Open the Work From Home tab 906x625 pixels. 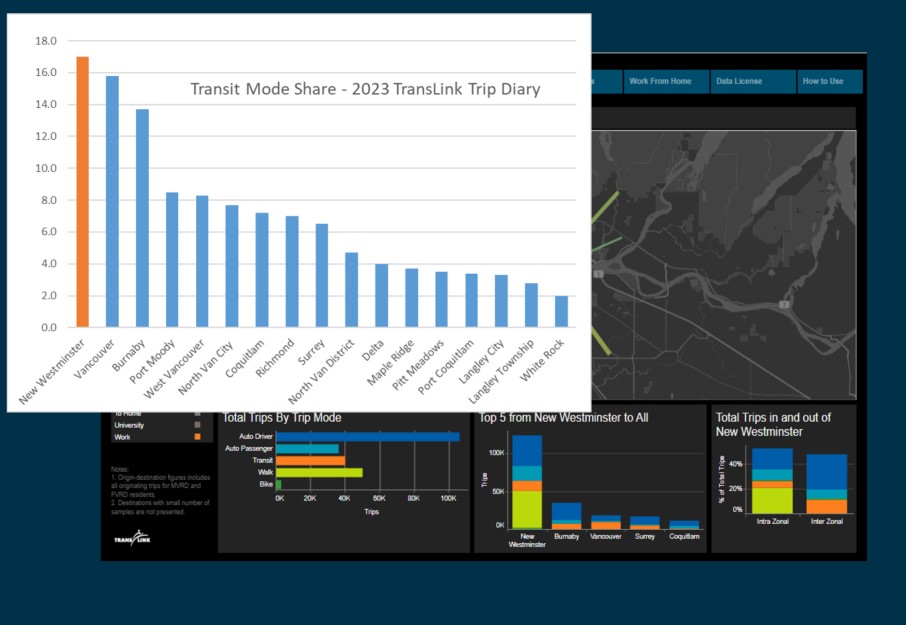pos(659,82)
